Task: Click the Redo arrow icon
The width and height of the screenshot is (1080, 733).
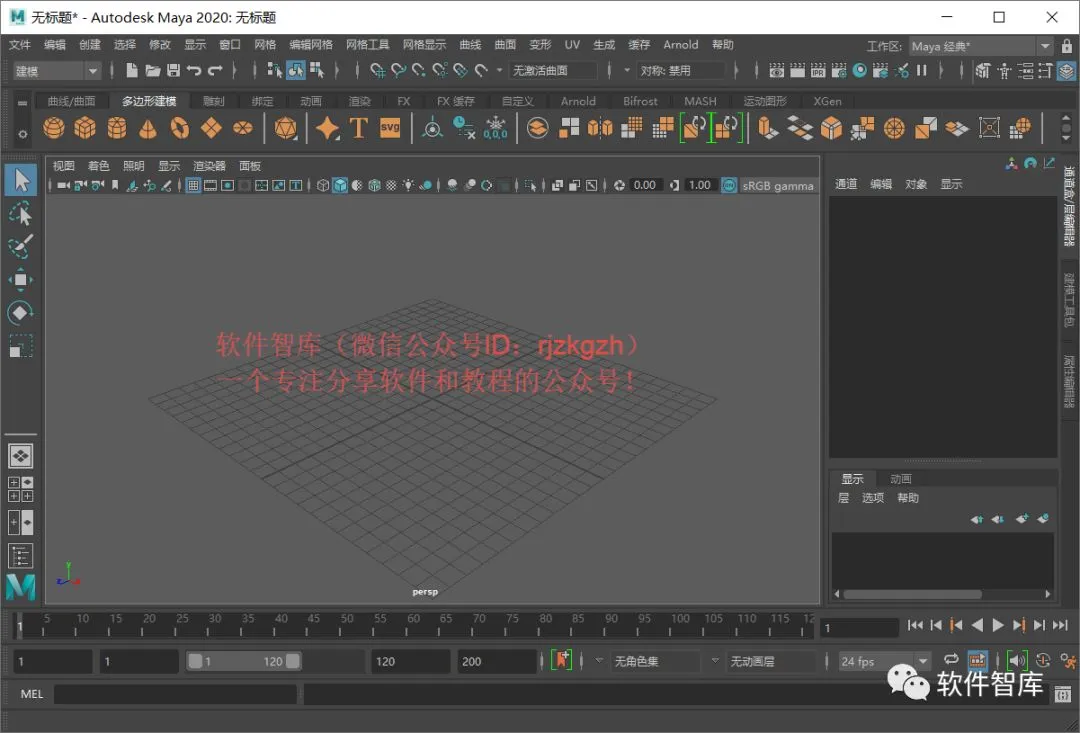Action: tap(215, 70)
